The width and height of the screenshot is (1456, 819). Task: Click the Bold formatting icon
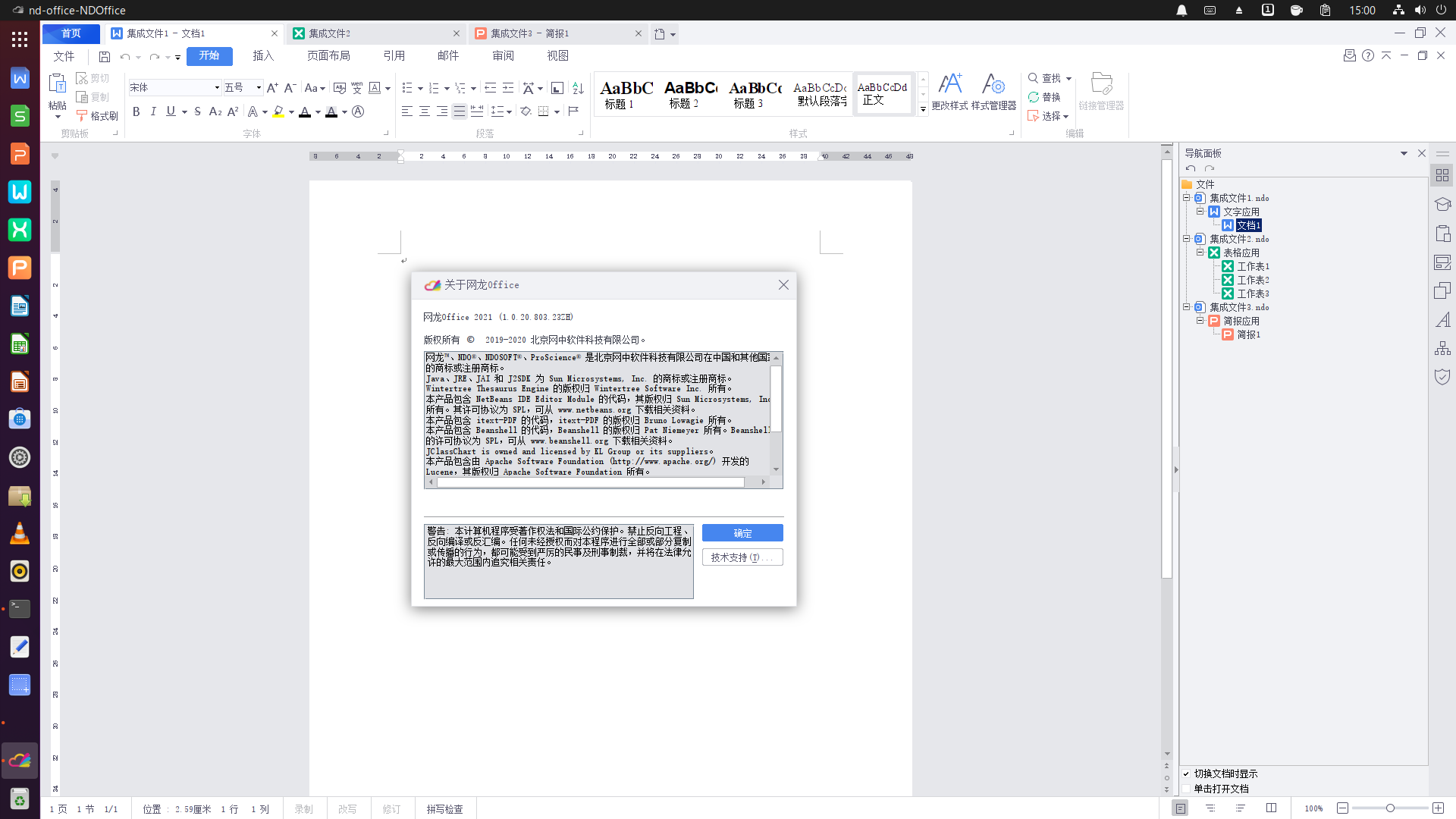pos(136,111)
